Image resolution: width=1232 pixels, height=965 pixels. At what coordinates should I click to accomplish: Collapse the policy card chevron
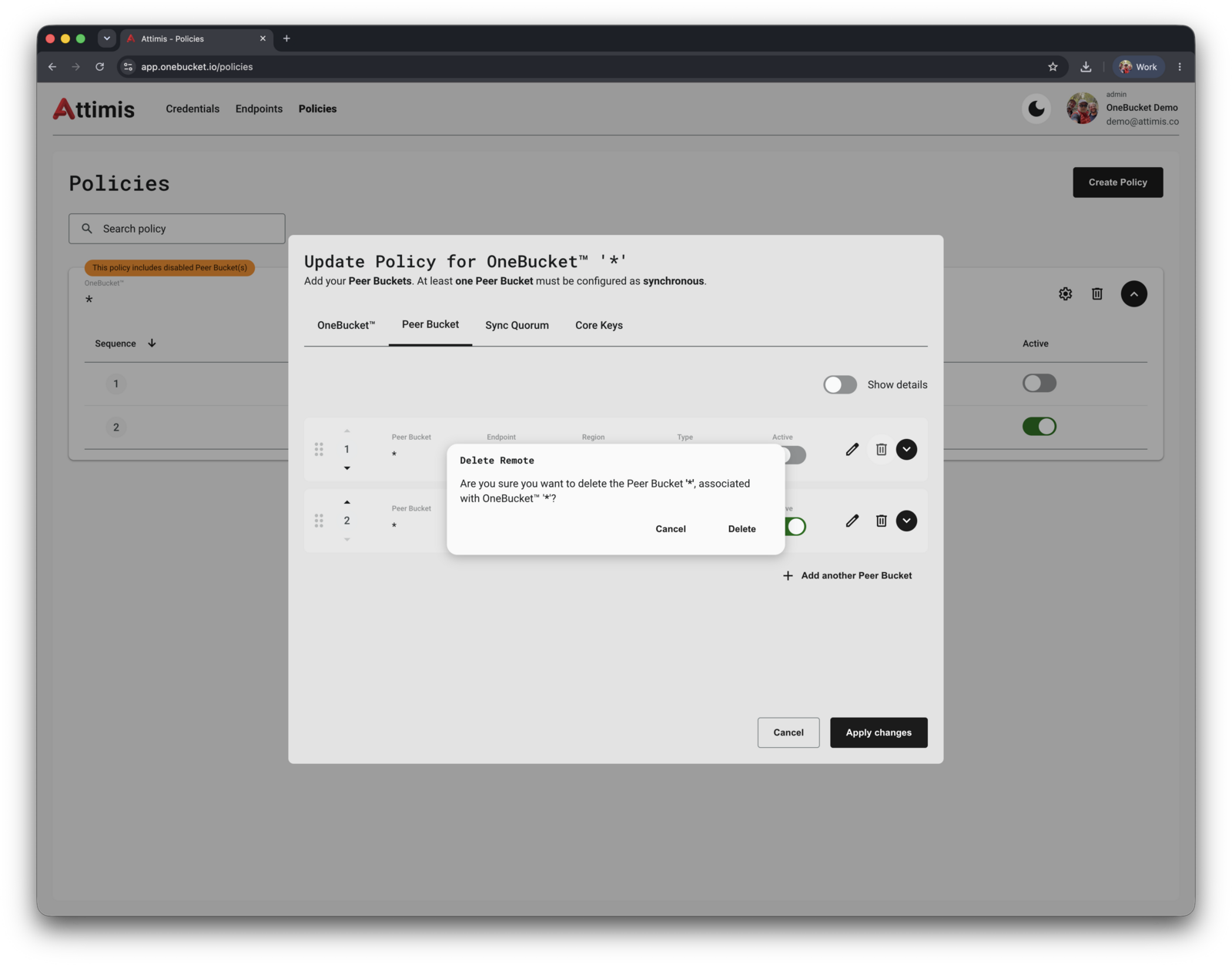pyautogui.click(x=1133, y=293)
